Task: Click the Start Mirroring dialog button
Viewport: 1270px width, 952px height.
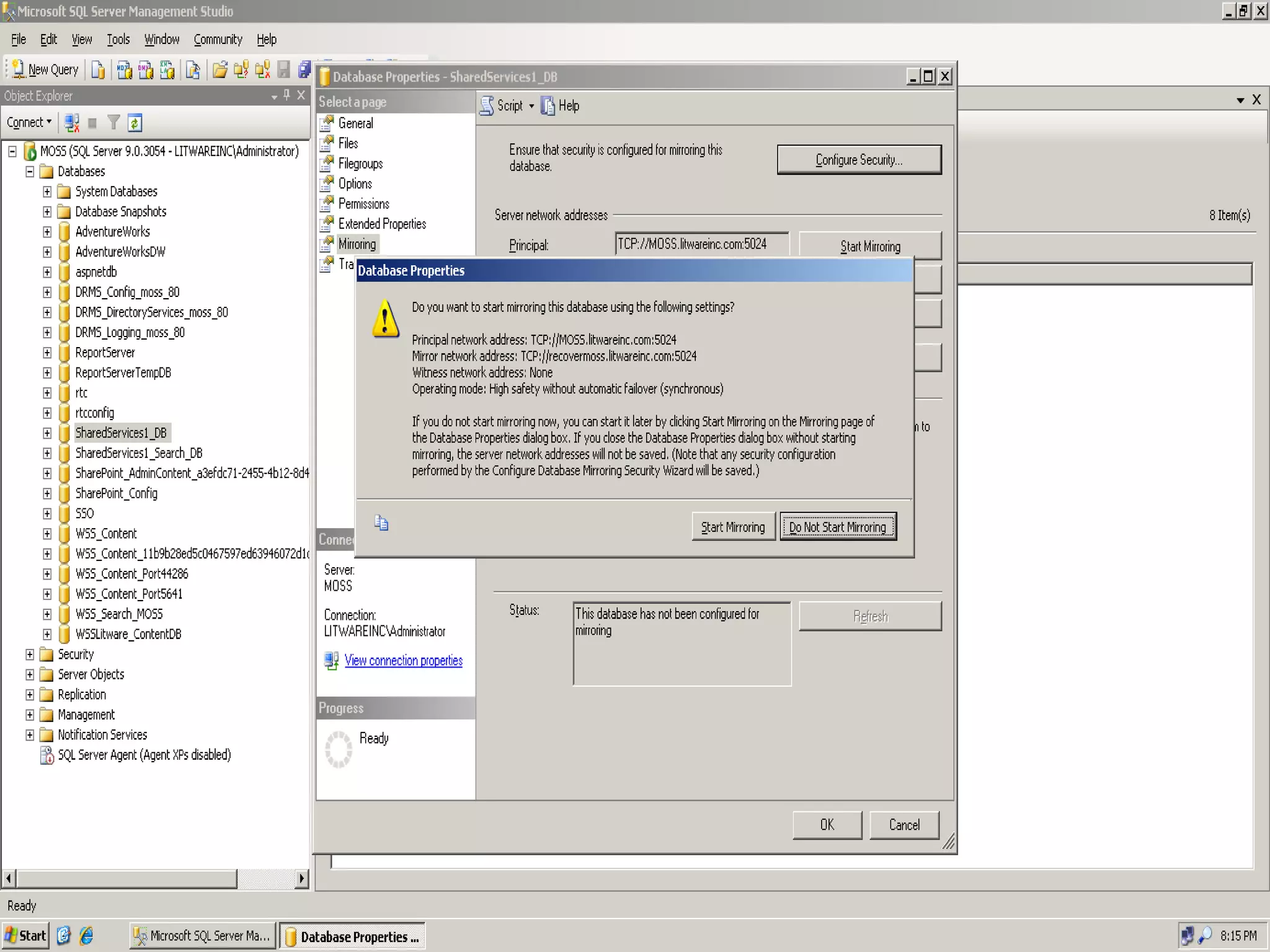Action: point(732,527)
